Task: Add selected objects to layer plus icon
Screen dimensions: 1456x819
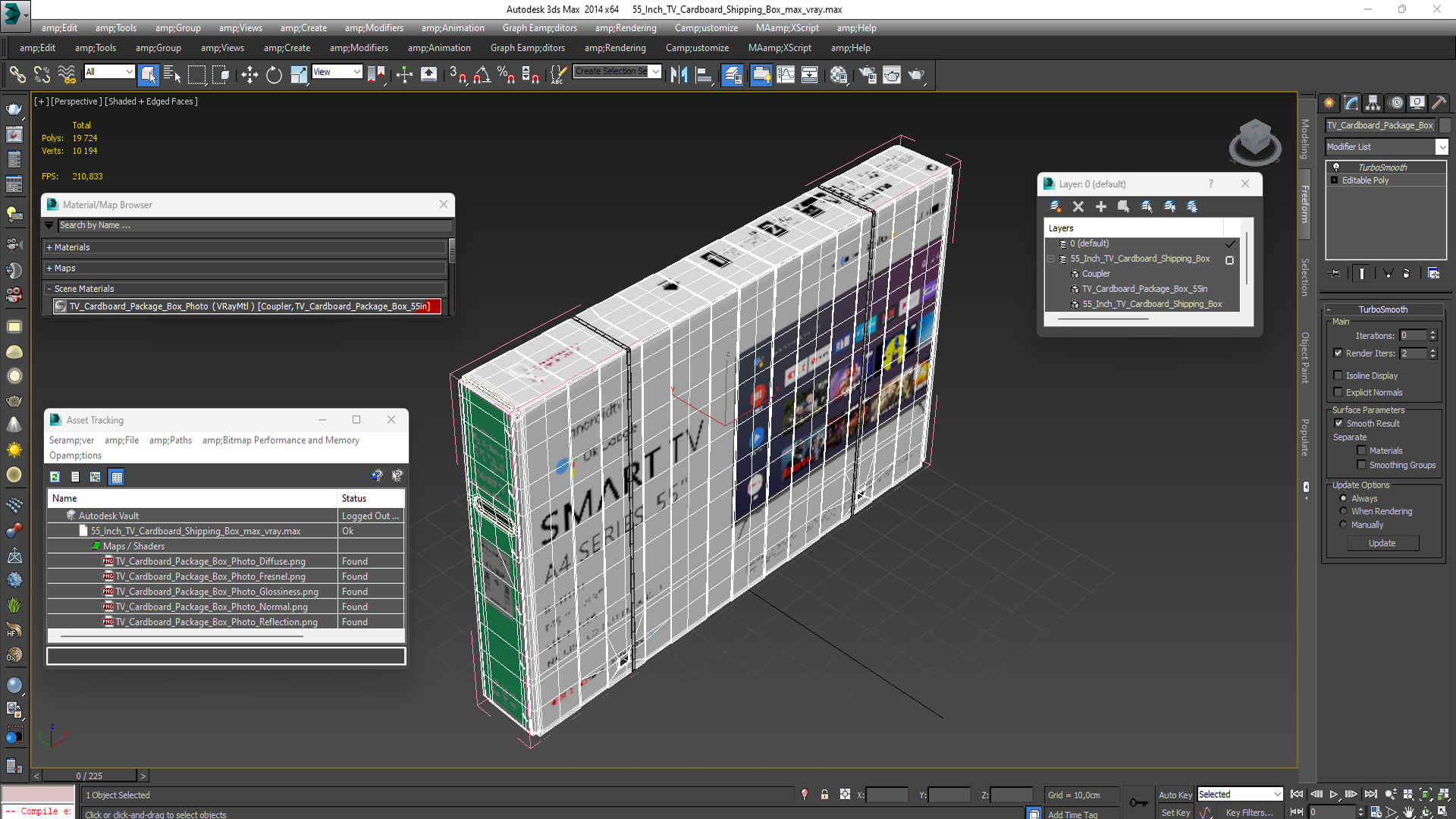Action: pyautogui.click(x=1101, y=206)
